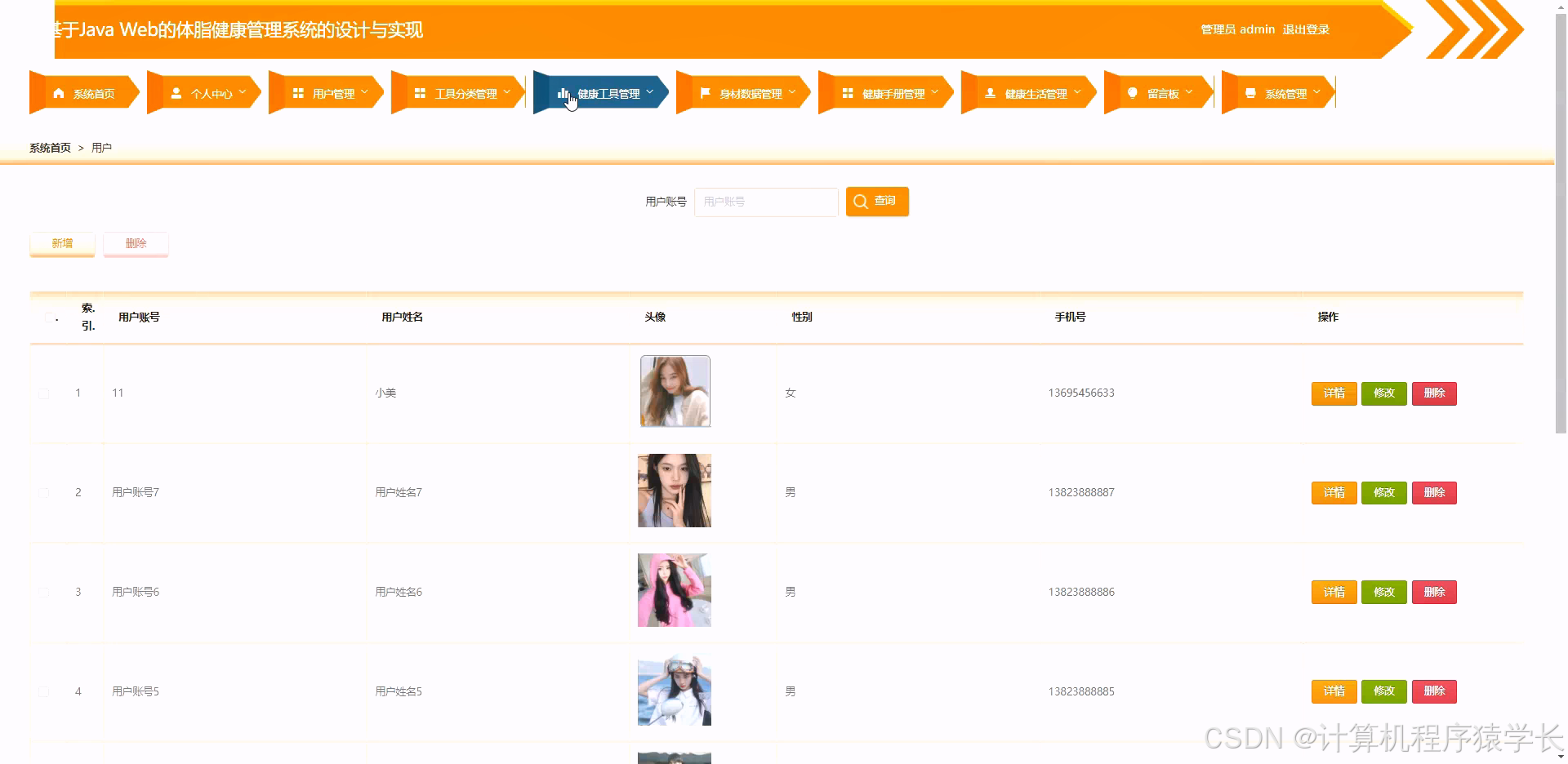Click the 新增 button

click(x=62, y=243)
